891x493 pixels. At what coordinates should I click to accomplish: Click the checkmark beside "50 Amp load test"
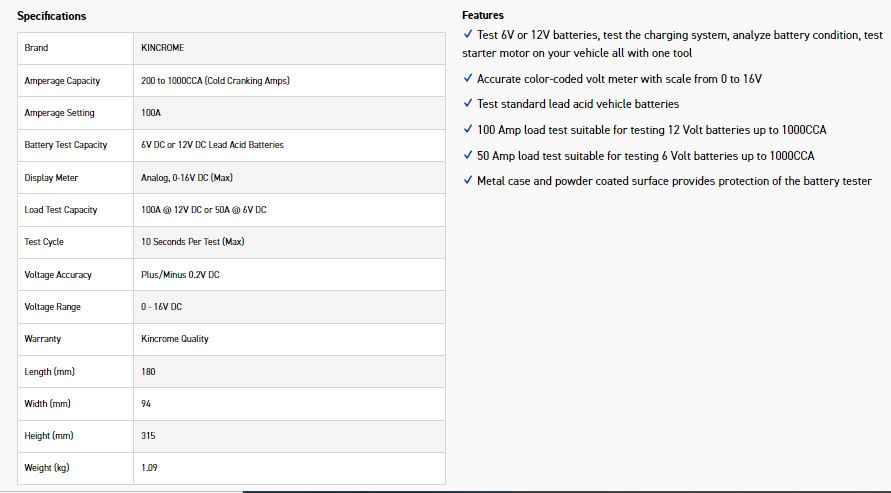(468, 156)
